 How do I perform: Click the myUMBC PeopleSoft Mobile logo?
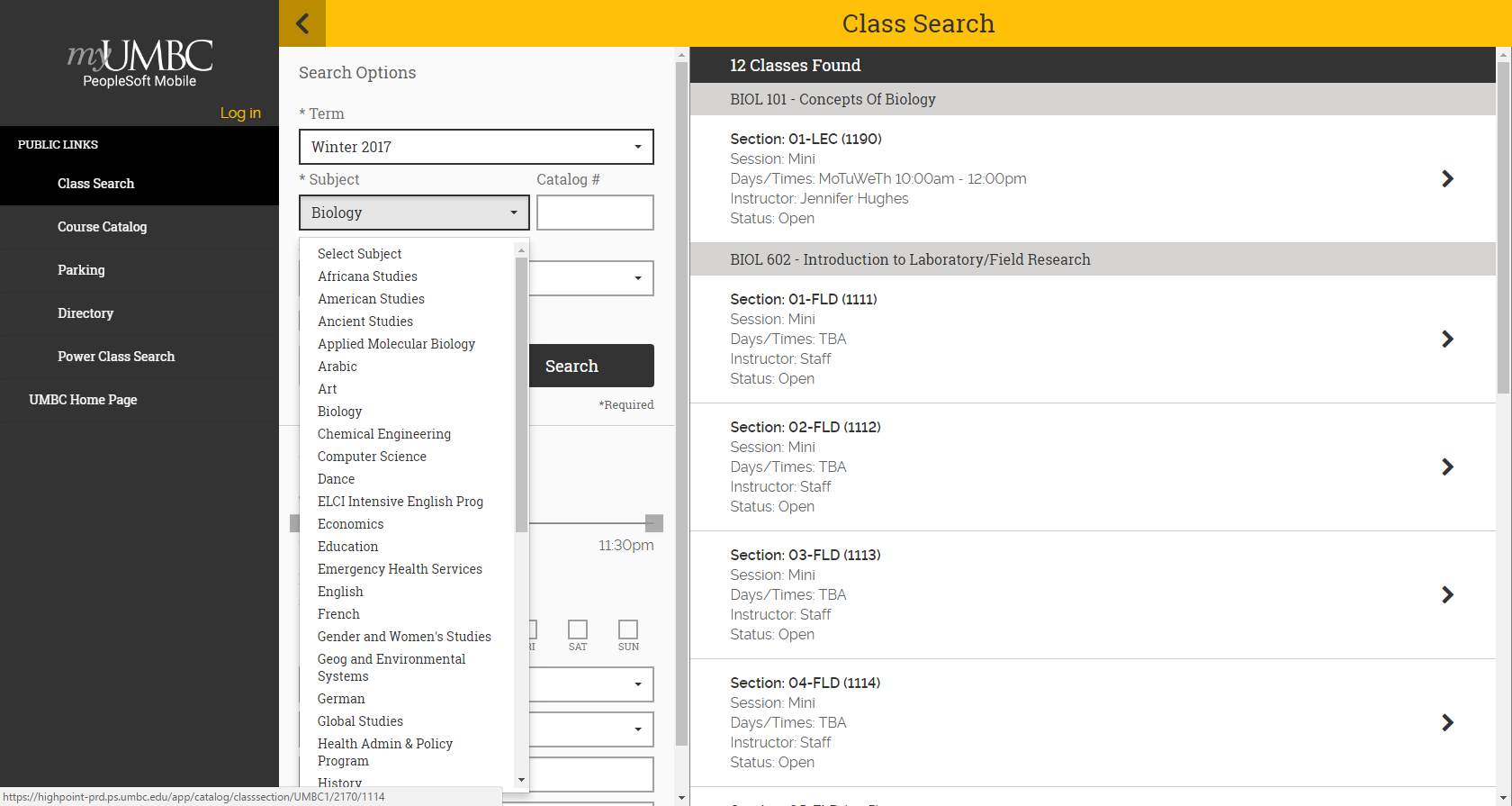tap(139, 63)
